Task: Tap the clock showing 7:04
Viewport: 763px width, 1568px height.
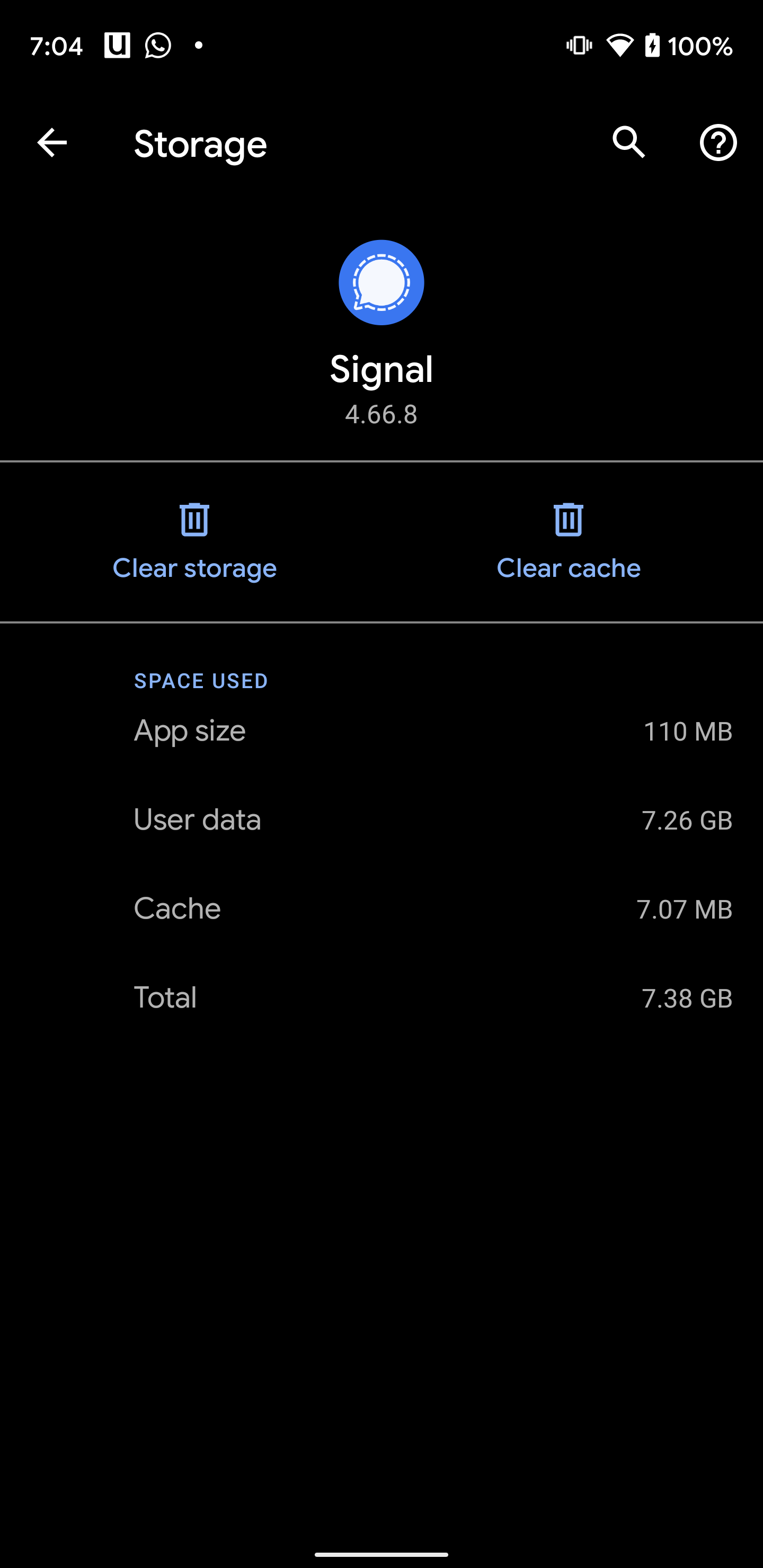Action: [57, 45]
